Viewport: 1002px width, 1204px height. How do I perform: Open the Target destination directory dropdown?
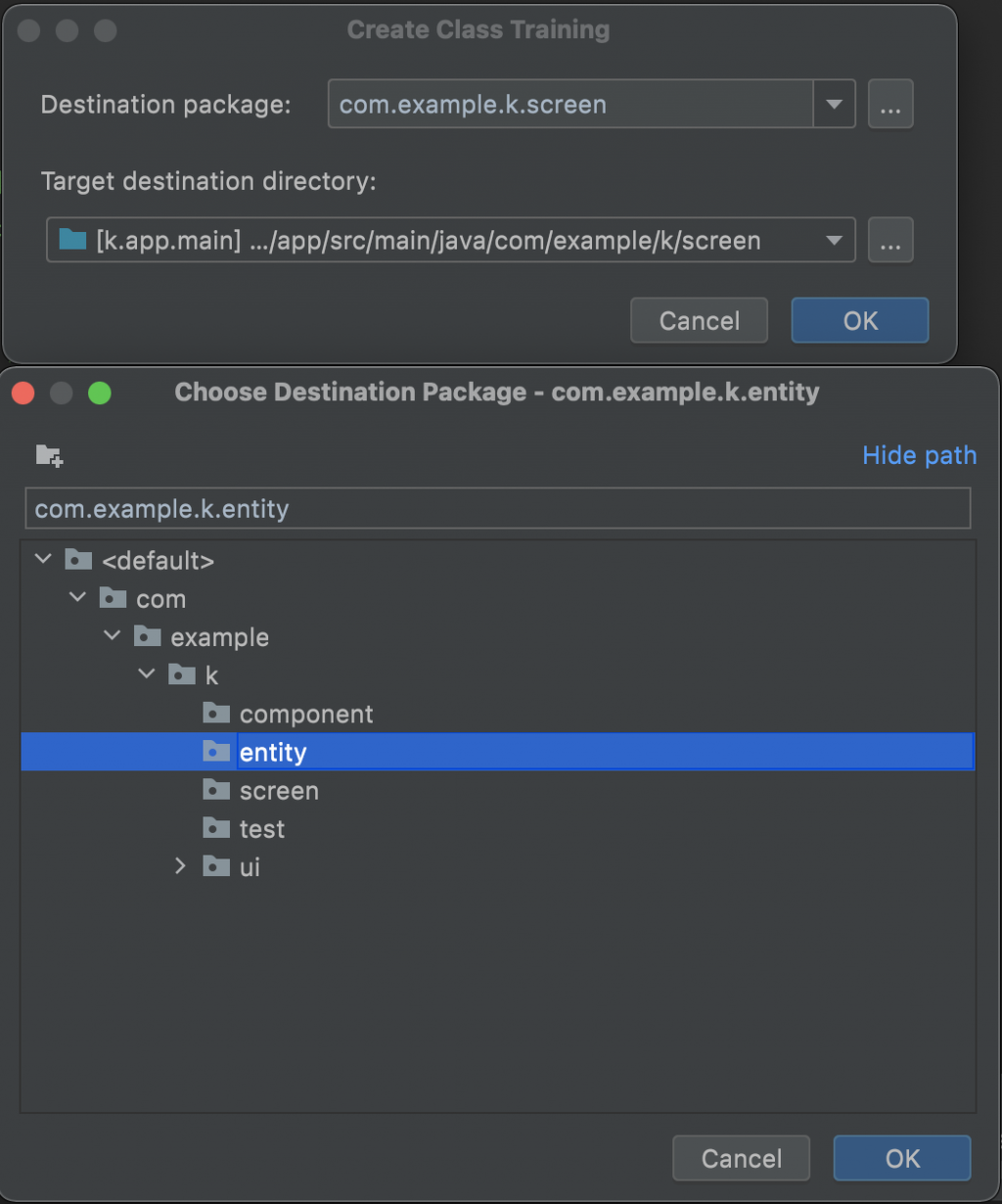[834, 241]
